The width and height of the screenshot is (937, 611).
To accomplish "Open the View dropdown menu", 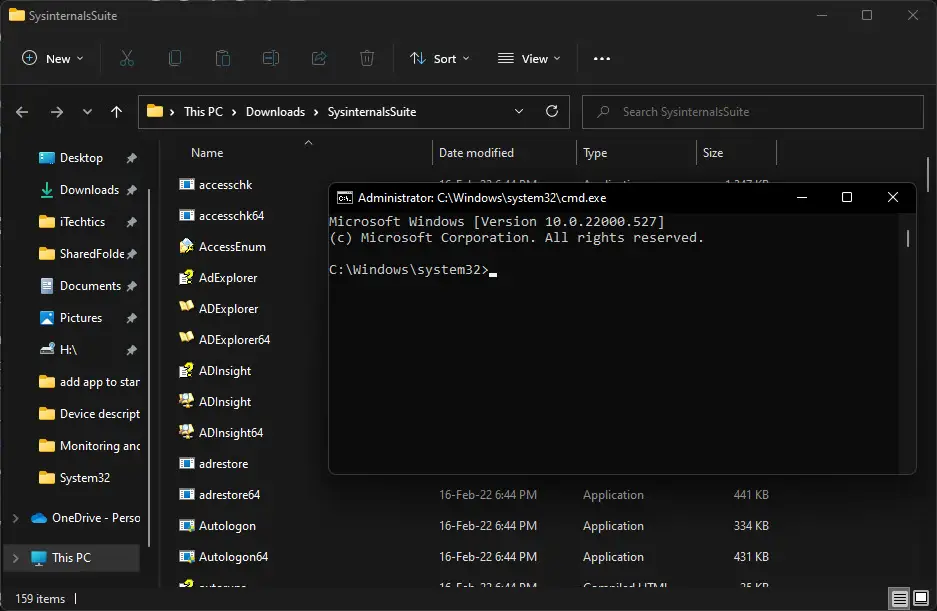I will point(529,59).
